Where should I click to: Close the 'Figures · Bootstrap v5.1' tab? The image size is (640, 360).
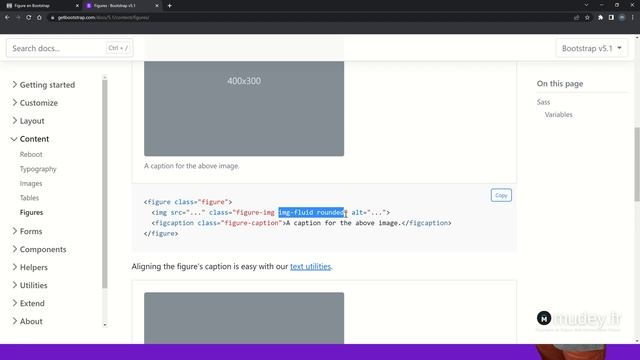(157, 6)
